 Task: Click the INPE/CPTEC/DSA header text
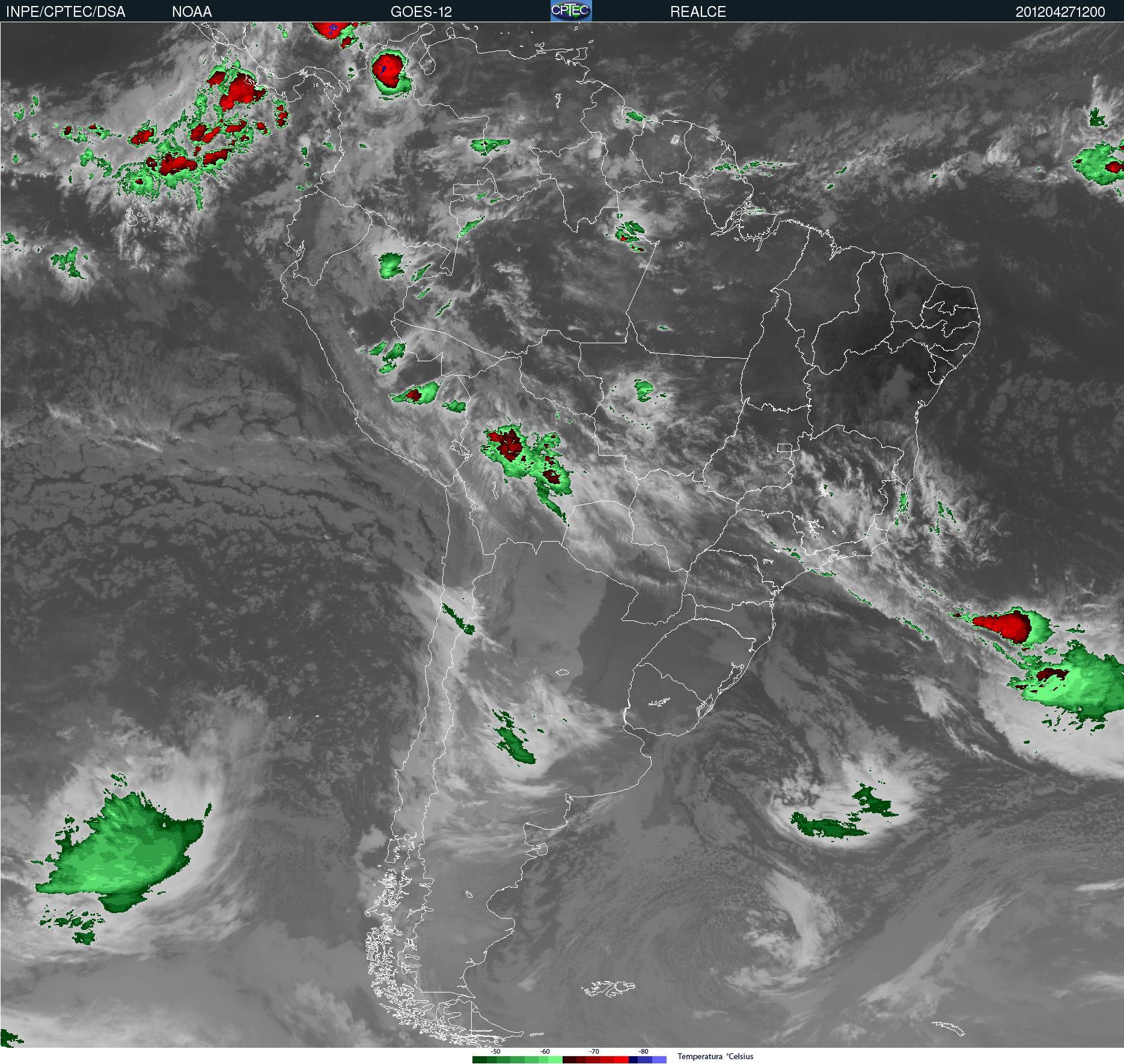click(66, 11)
